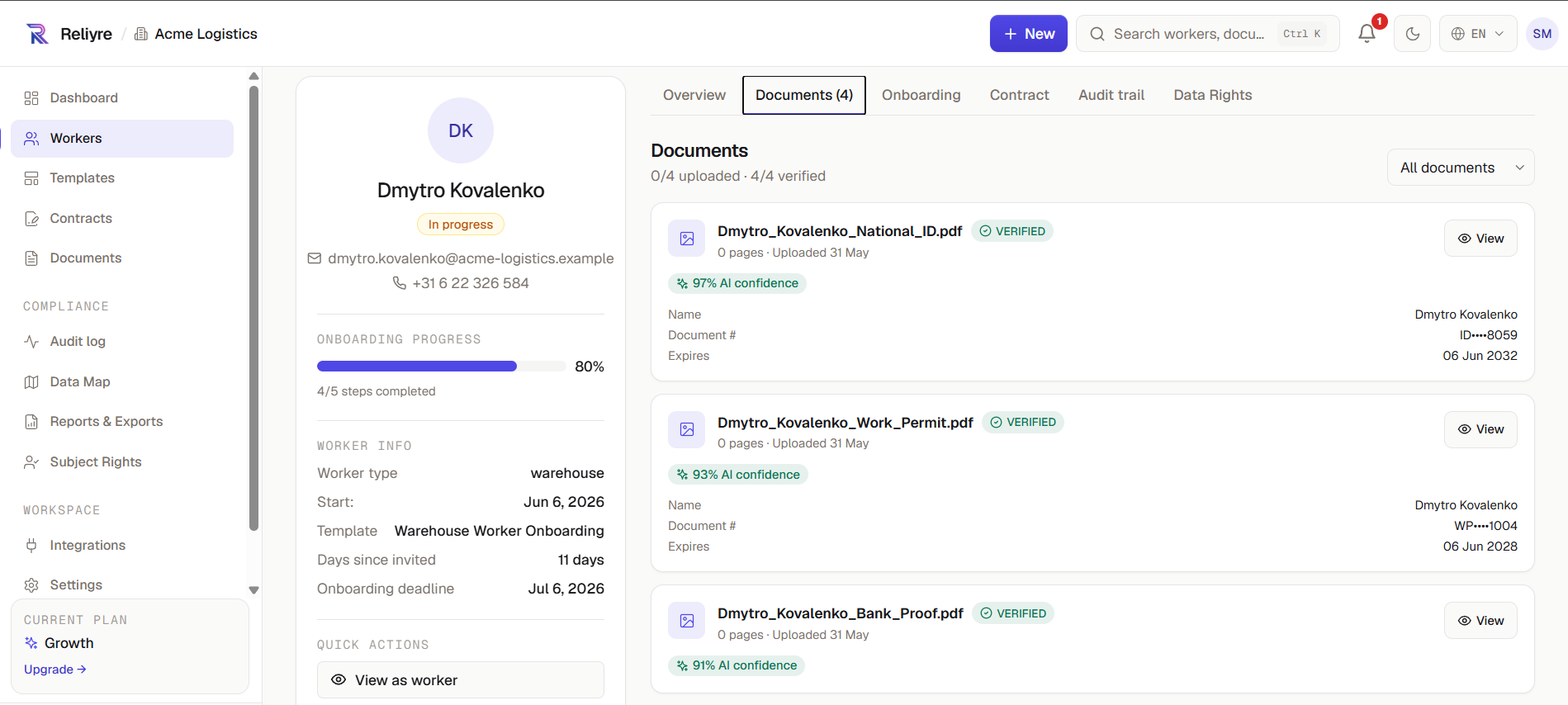Click the 06 Jun 2032 expiry date
The height and width of the screenshot is (705, 1568).
1480,356
